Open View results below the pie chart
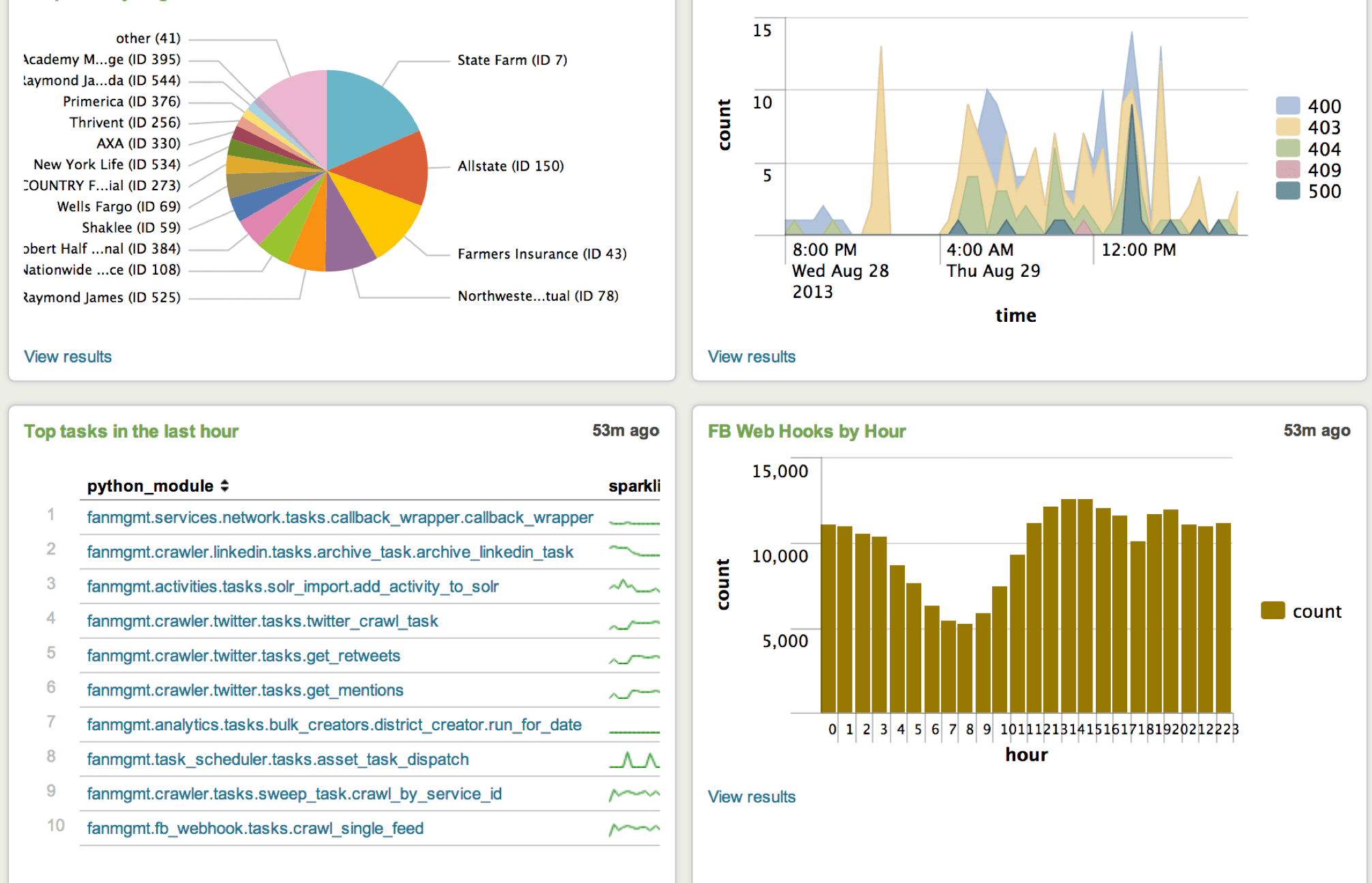The image size is (1372, 883). (x=68, y=357)
